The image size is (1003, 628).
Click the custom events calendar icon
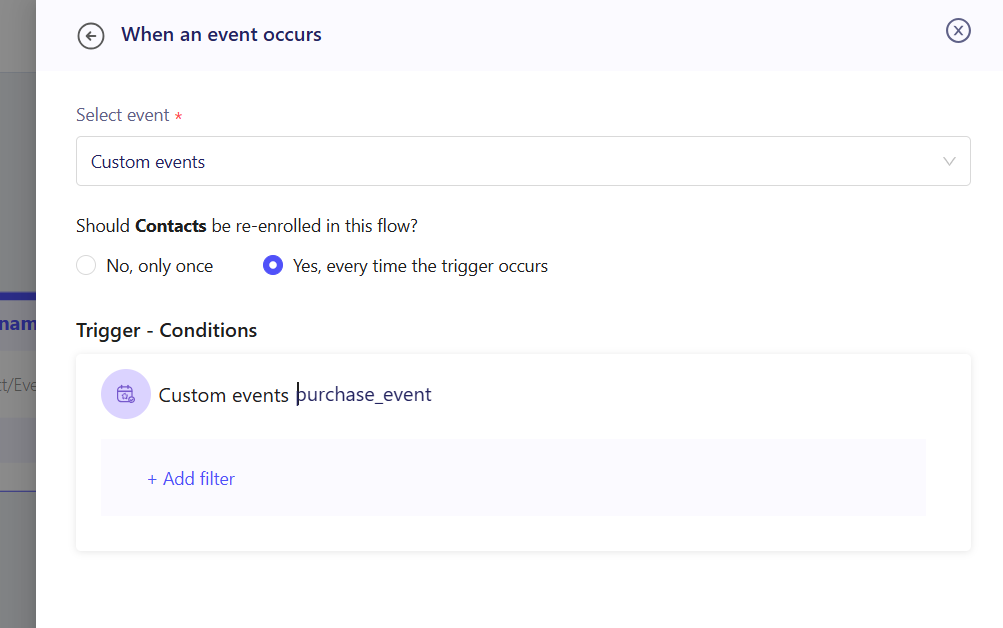tap(126, 394)
